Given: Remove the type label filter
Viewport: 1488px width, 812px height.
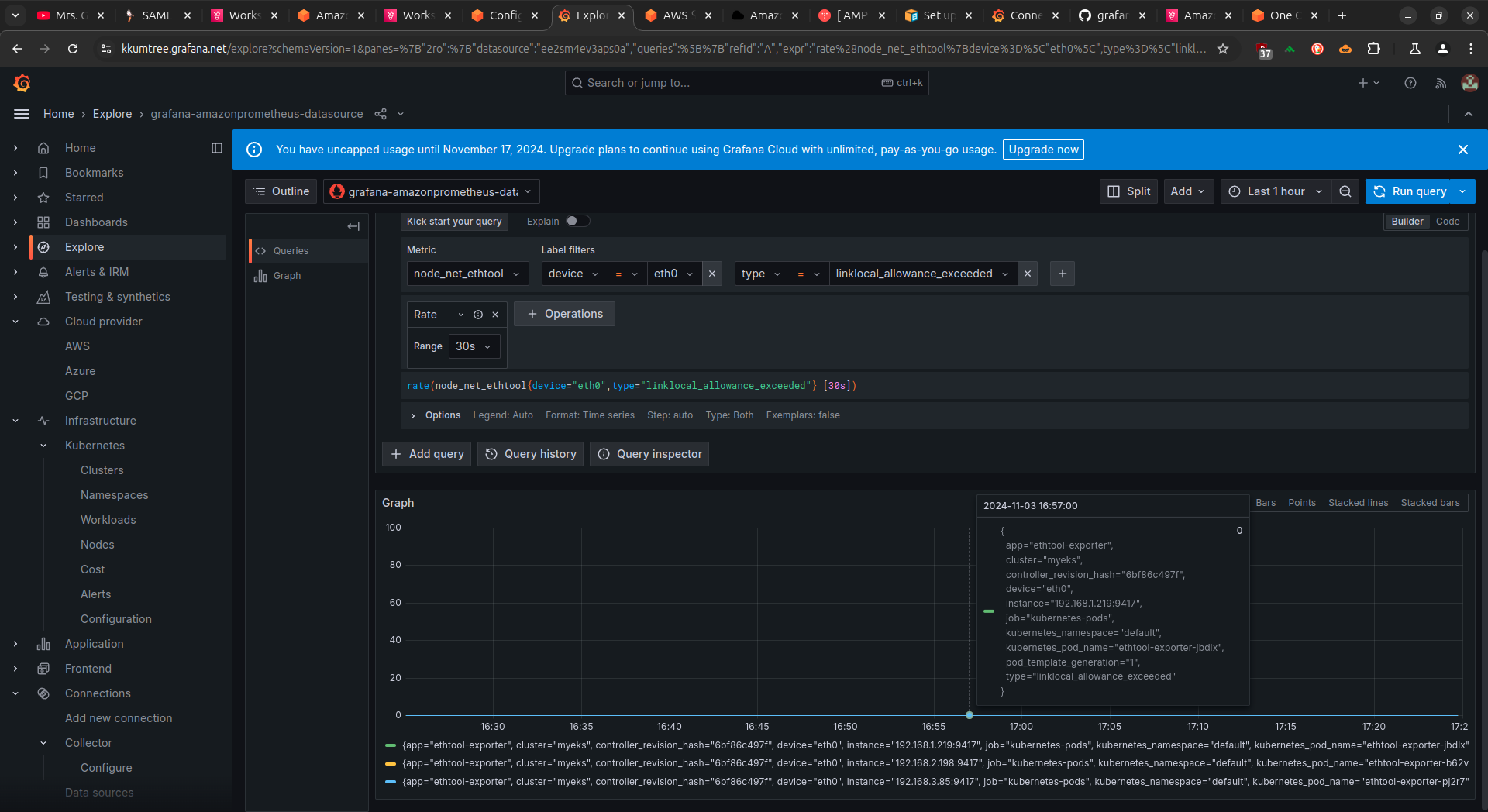Looking at the screenshot, I should point(1028,274).
